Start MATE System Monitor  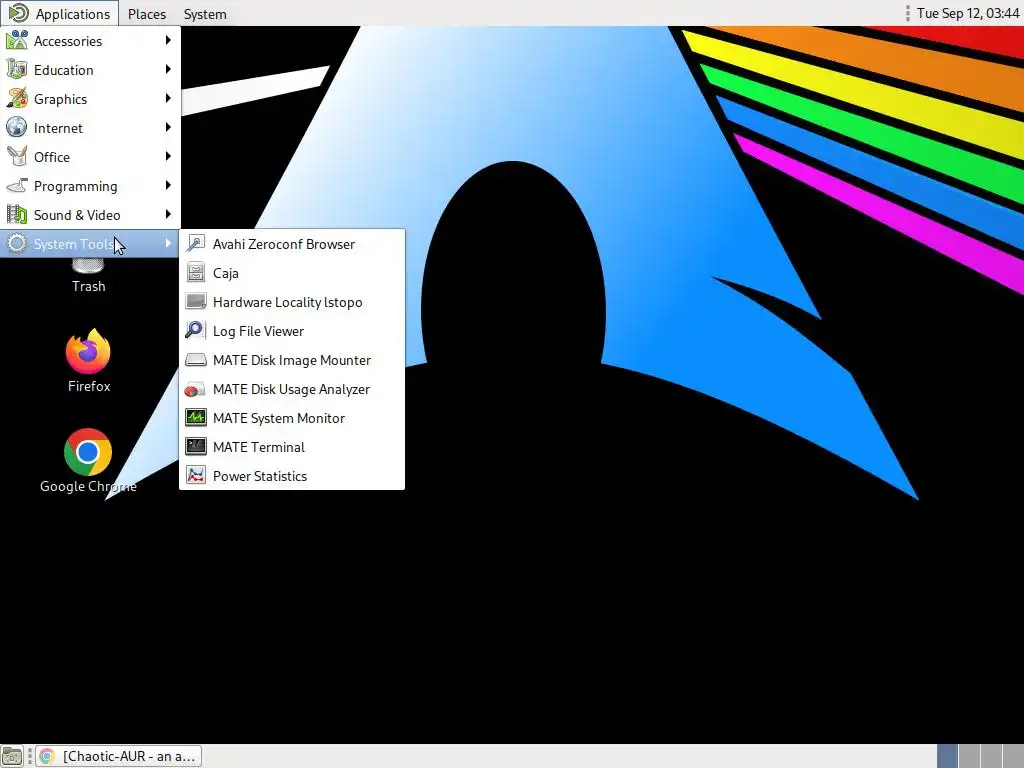[292, 418]
